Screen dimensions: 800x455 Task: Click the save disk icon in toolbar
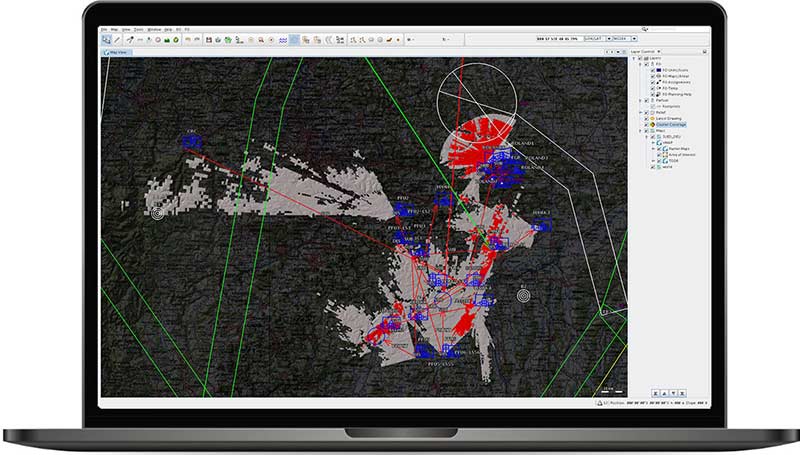click(x=208, y=40)
